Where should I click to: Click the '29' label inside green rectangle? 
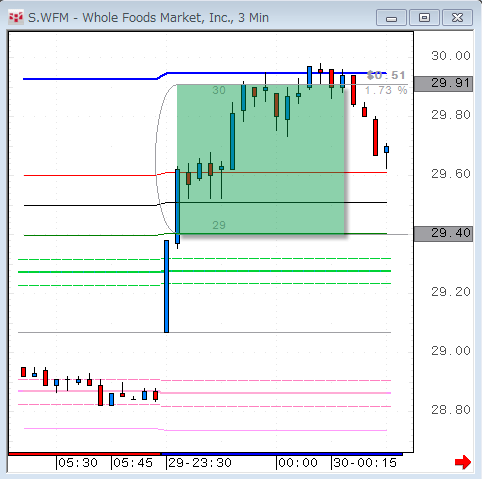pos(219,225)
